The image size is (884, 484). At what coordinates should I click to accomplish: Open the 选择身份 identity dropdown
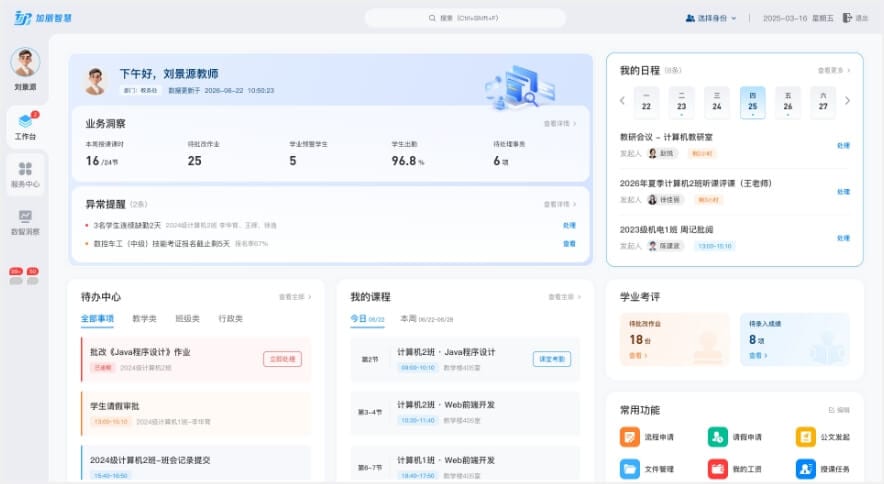711,18
